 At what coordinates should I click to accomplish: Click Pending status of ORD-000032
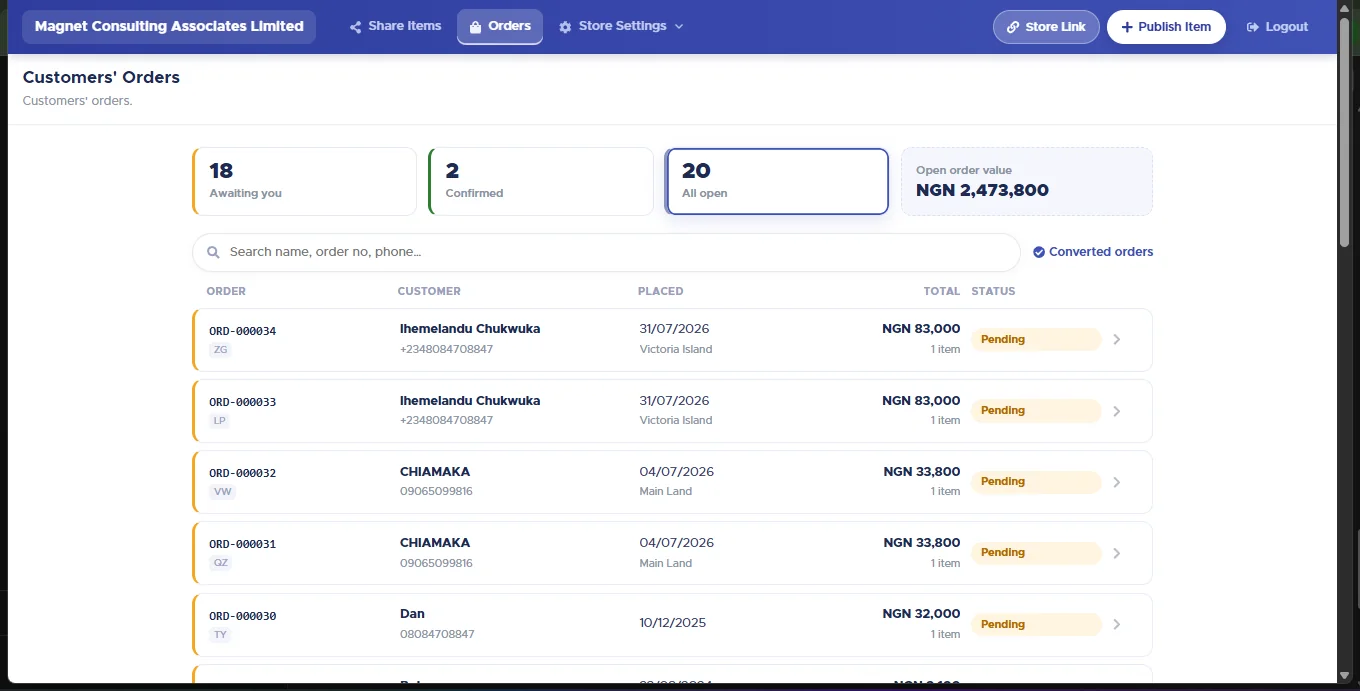1036,482
